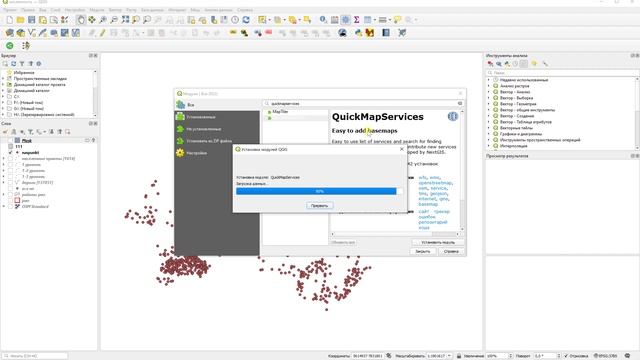The height and width of the screenshot is (360, 640).
Task: Click the Zoom Full extent icon
Action: click(x=125, y=20)
